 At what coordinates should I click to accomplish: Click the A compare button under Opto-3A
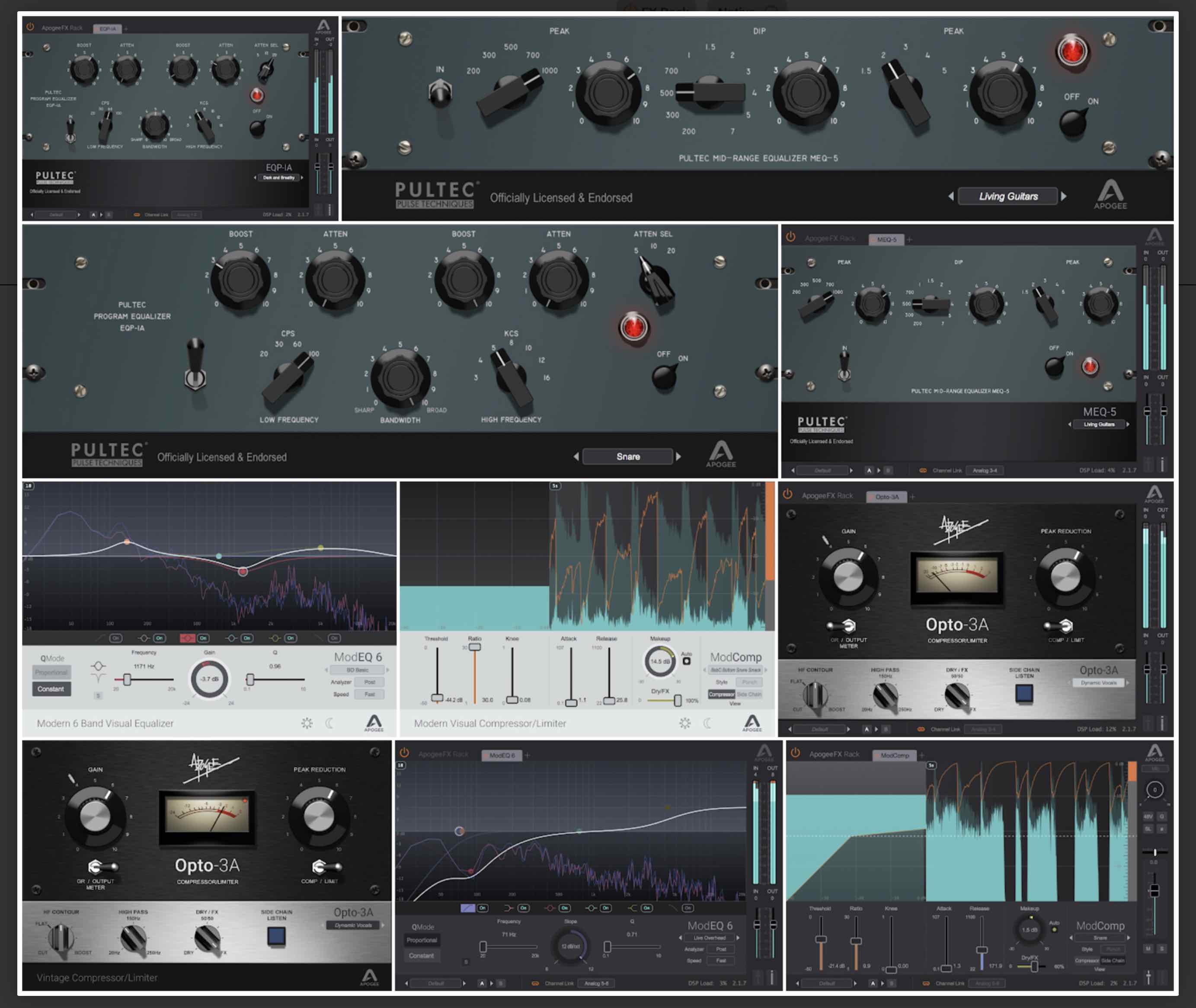tap(867, 729)
